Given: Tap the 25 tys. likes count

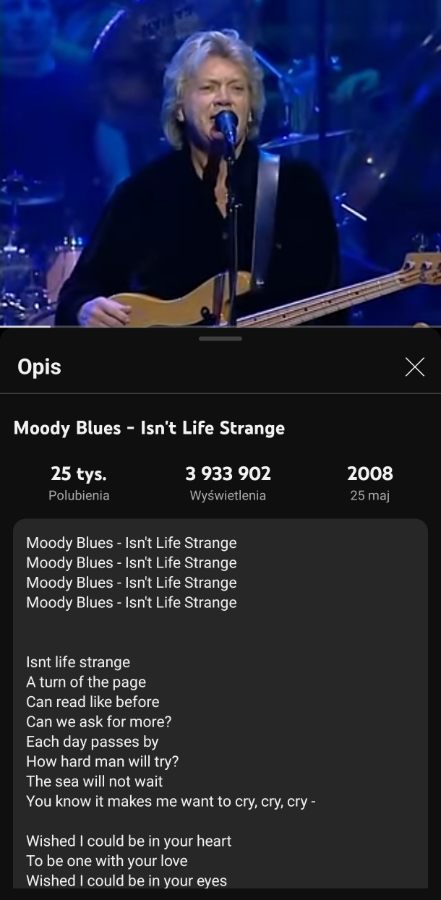Looking at the screenshot, I should click(78, 474).
